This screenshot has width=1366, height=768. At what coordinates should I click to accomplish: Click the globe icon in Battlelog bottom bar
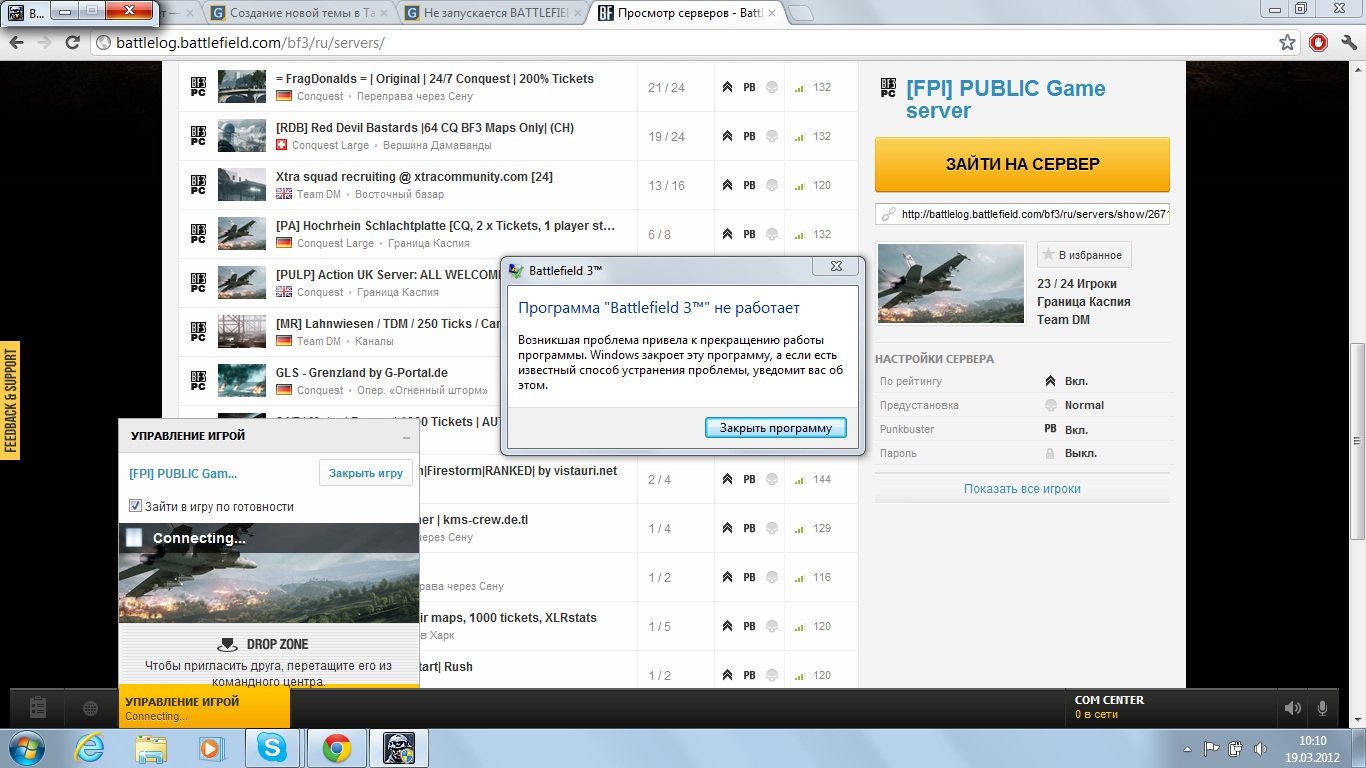(91, 708)
